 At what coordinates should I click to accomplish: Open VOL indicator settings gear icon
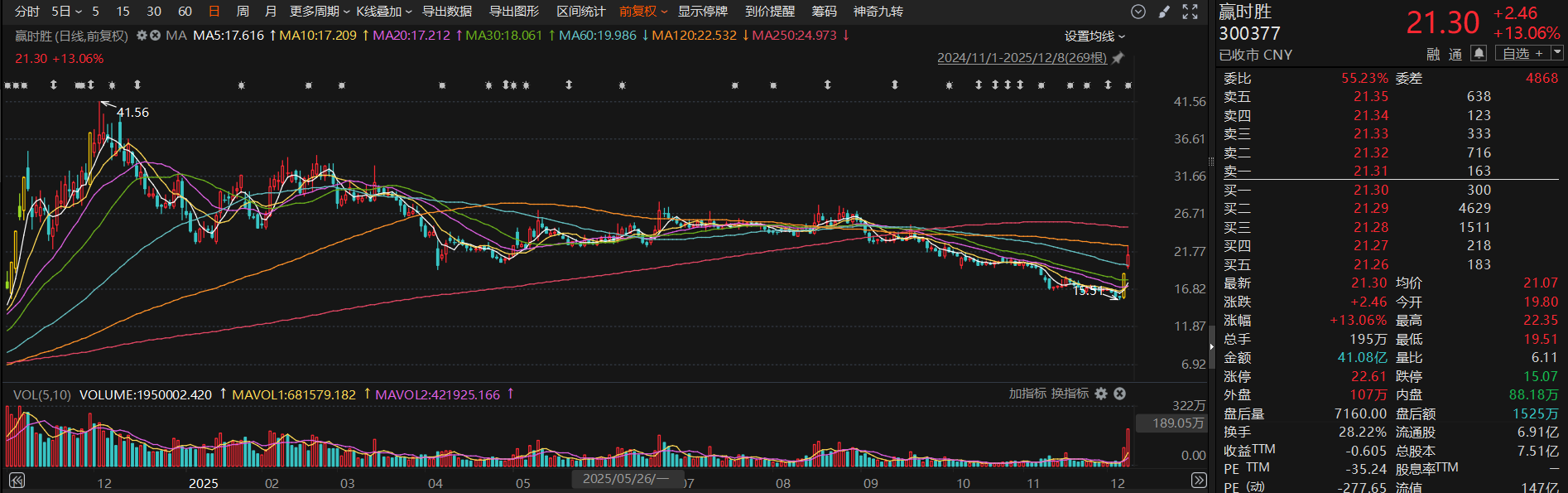pyautogui.click(x=1101, y=394)
